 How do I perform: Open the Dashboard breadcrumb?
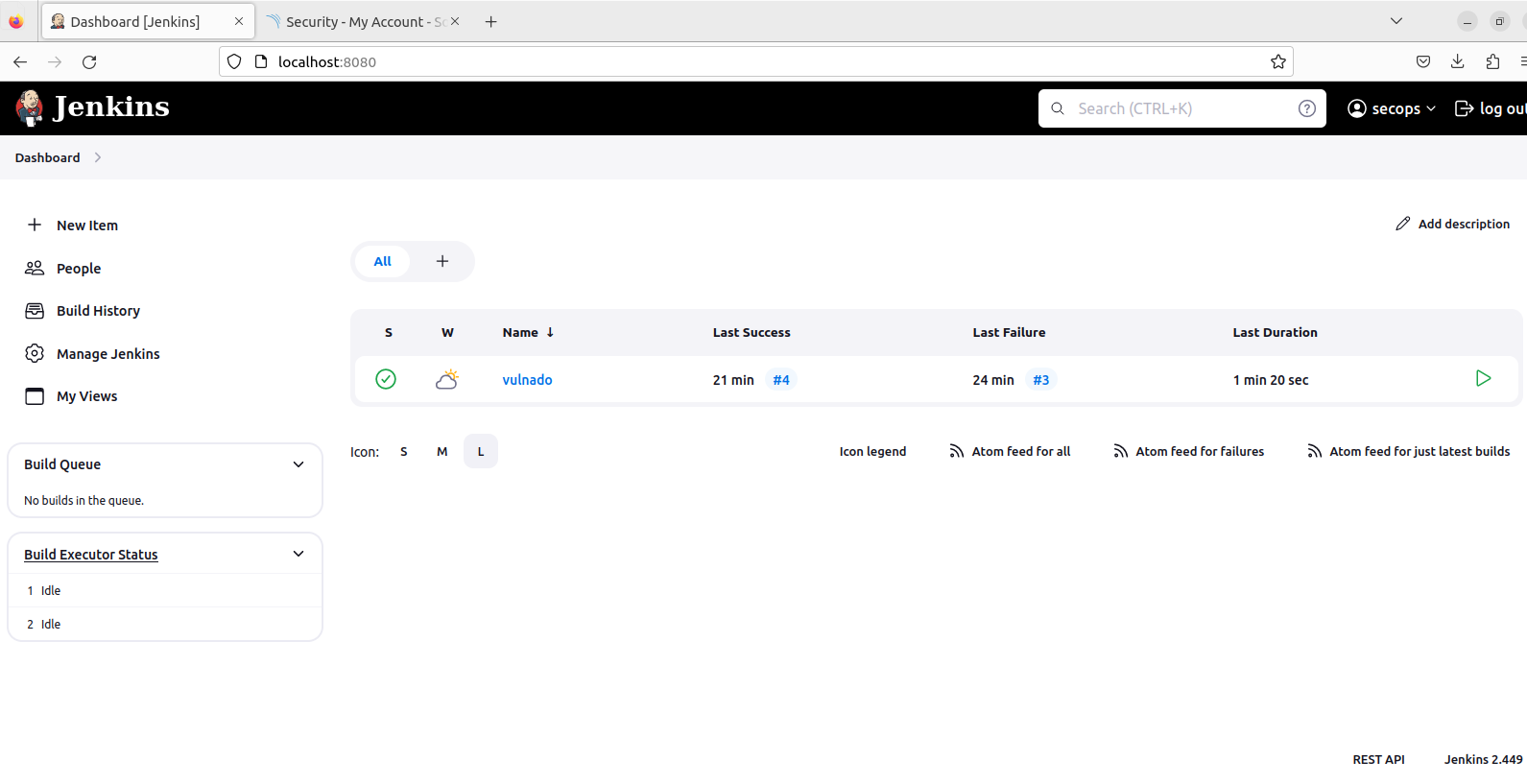[47, 157]
